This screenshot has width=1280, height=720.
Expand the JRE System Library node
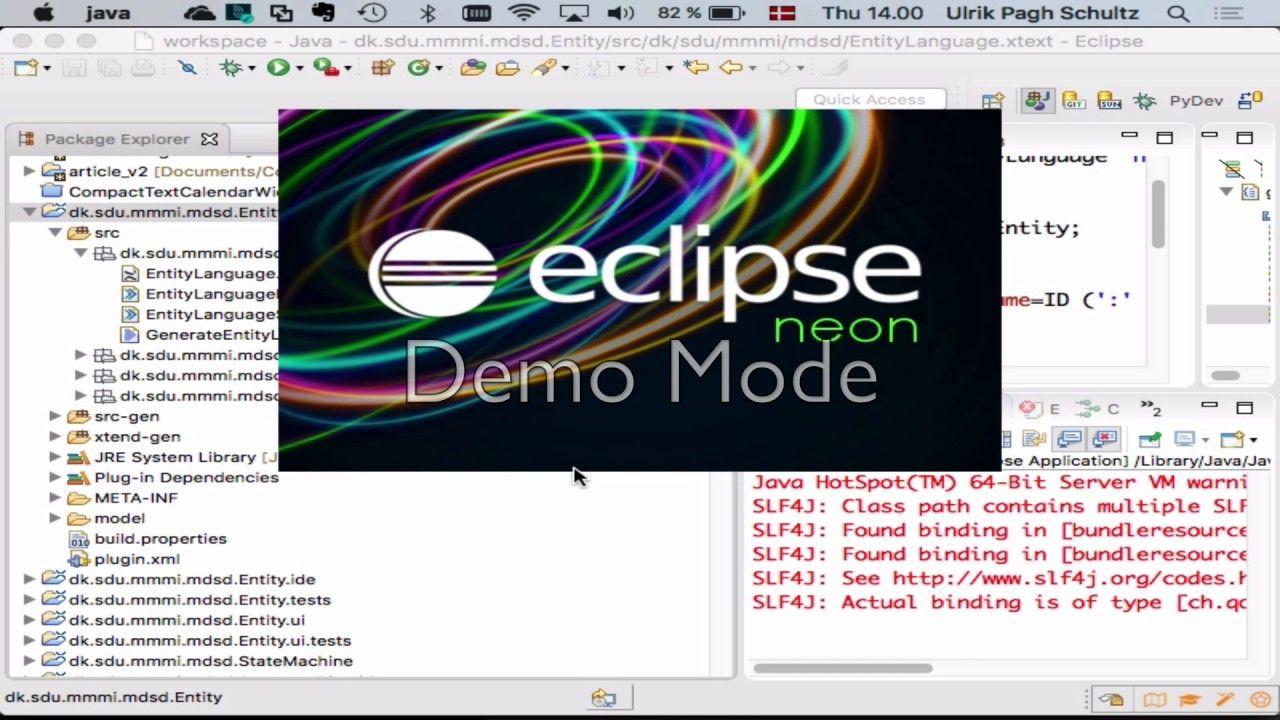pyautogui.click(x=55, y=457)
